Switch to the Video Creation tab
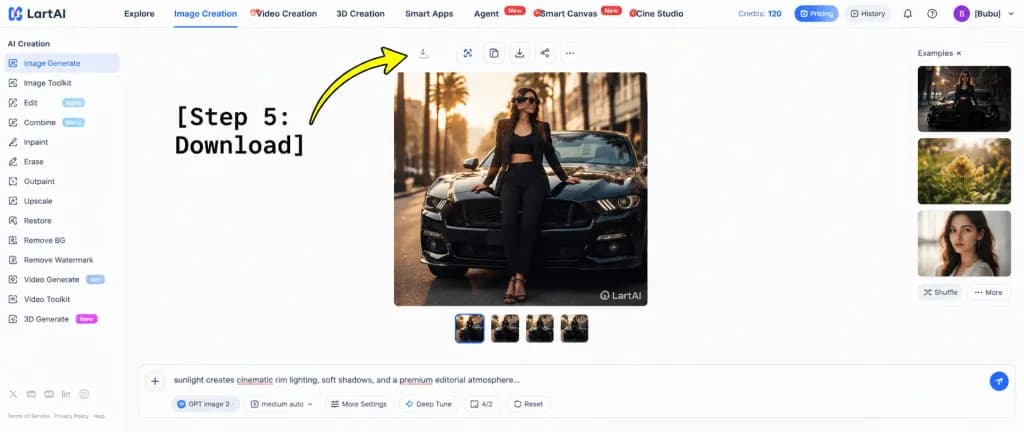The height and width of the screenshot is (432, 1024). (x=284, y=14)
